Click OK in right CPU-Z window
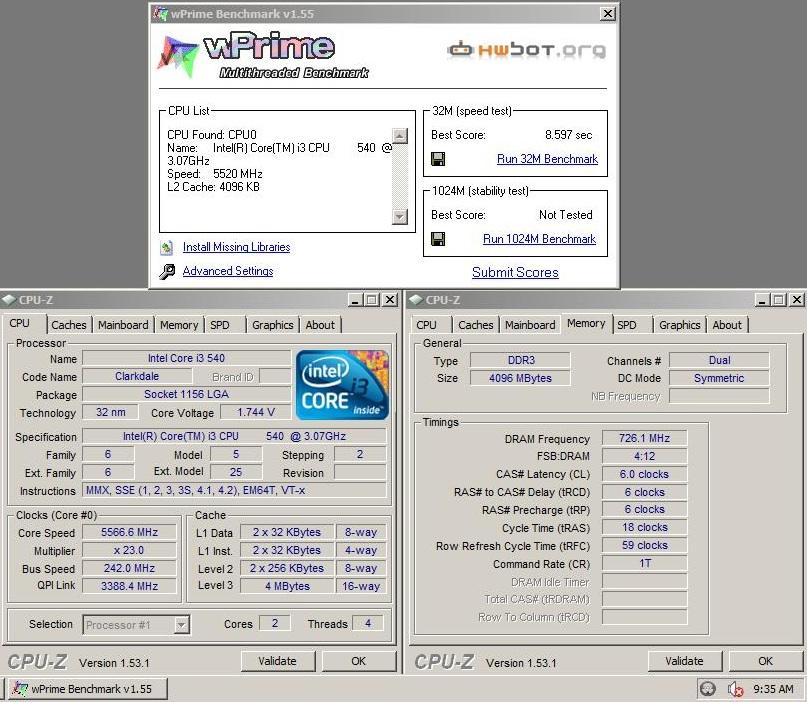The height and width of the screenshot is (702, 807). pyautogui.click(x=766, y=661)
